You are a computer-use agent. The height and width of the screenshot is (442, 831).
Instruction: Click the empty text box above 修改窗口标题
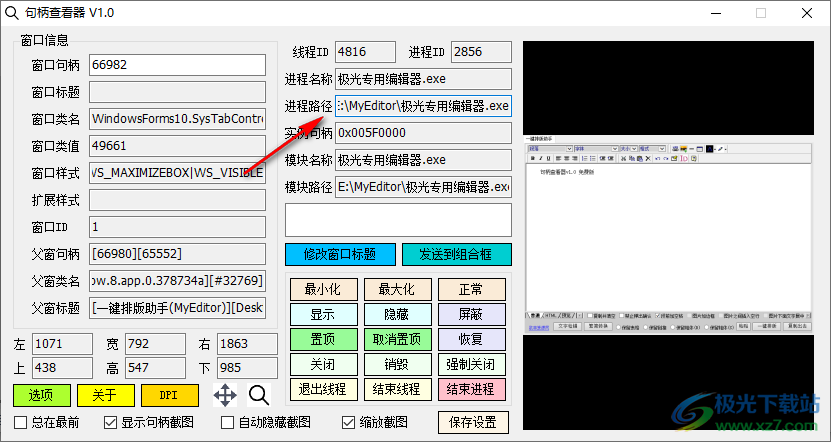coord(399,220)
